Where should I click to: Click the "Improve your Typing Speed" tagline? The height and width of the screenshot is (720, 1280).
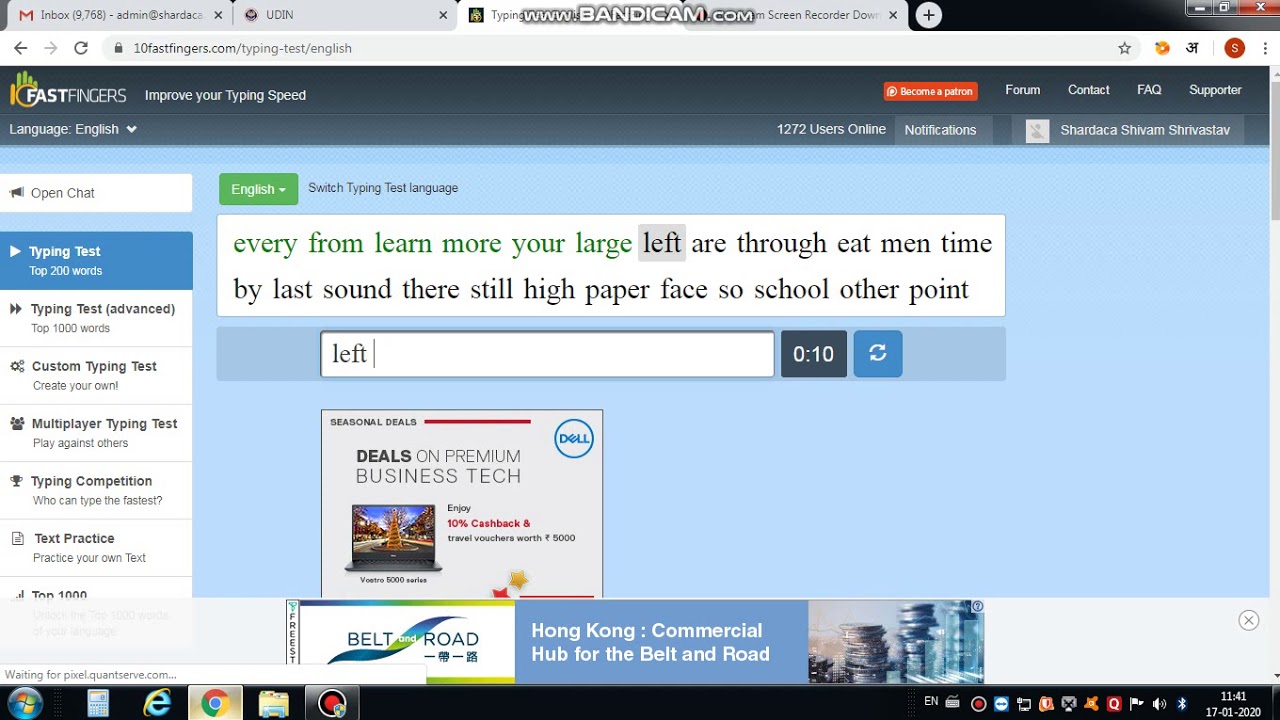pos(225,95)
